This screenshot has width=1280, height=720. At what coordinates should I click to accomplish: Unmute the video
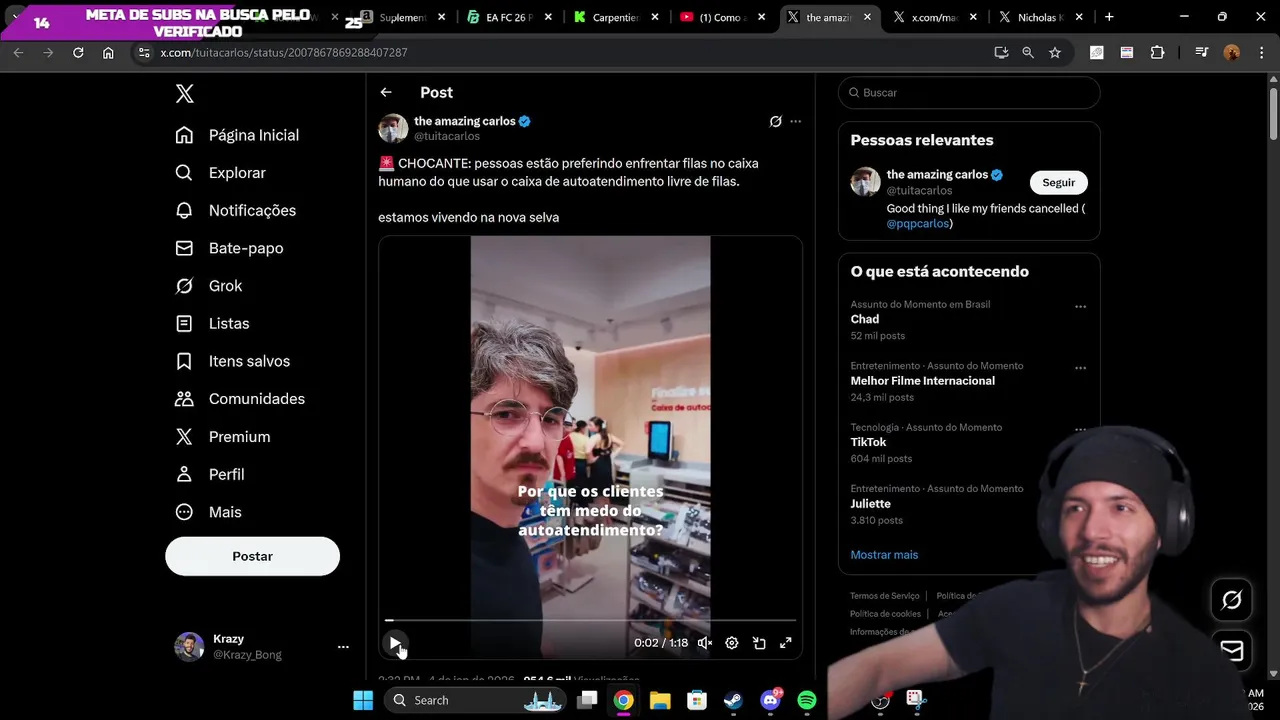(705, 643)
